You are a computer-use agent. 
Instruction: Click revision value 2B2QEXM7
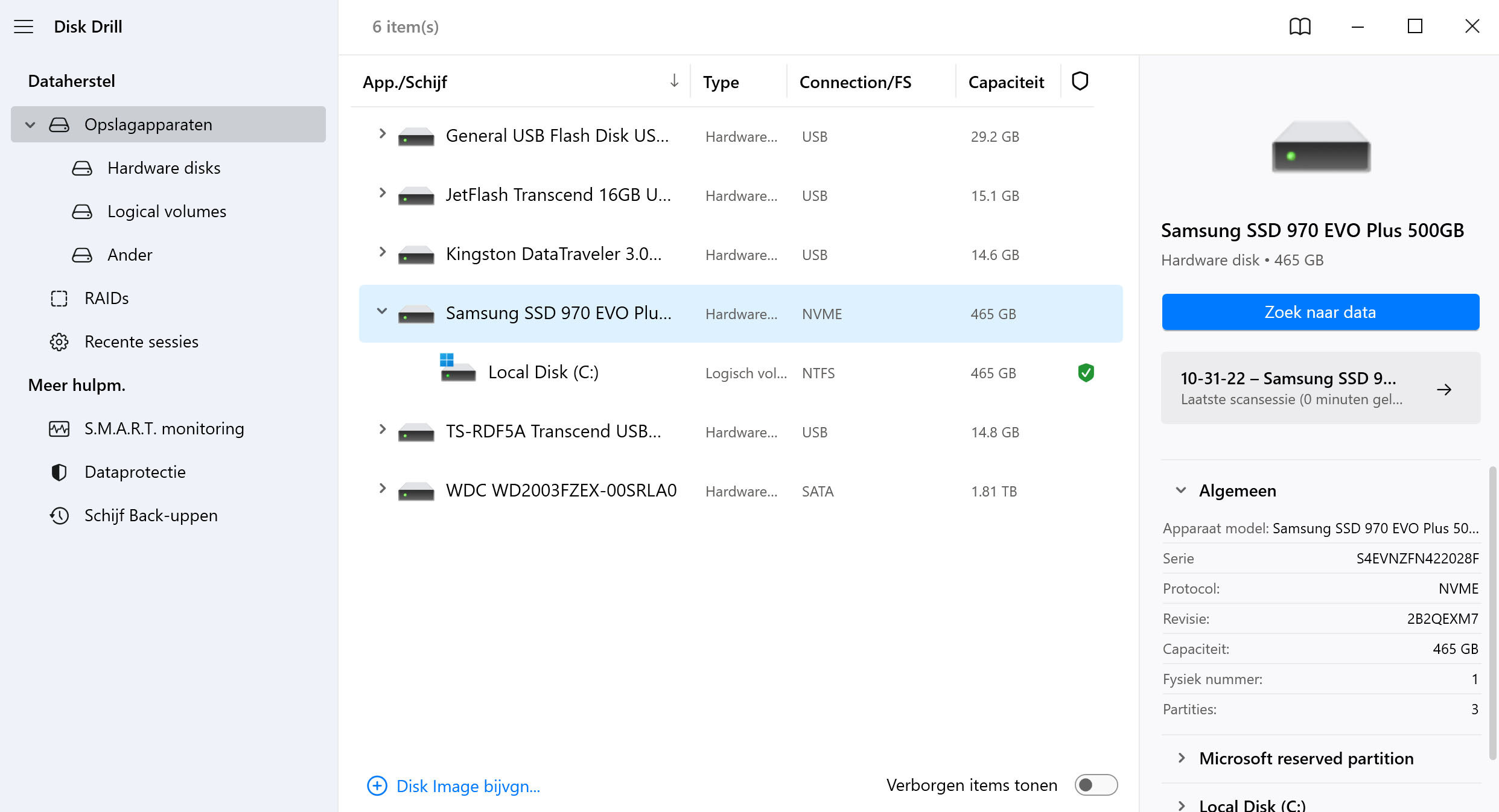pos(1442,619)
